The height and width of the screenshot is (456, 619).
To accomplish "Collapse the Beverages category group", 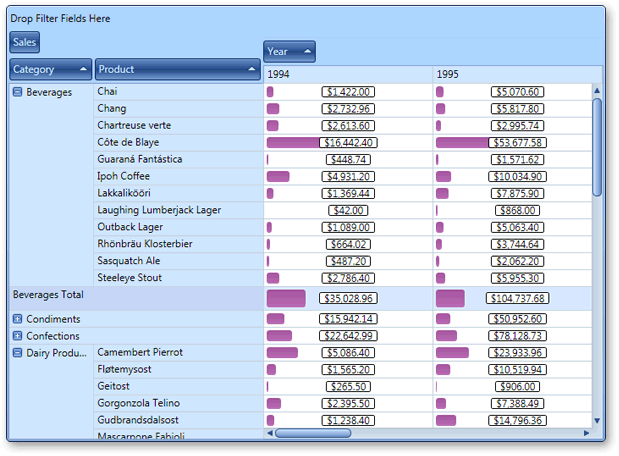I will 17,92.
